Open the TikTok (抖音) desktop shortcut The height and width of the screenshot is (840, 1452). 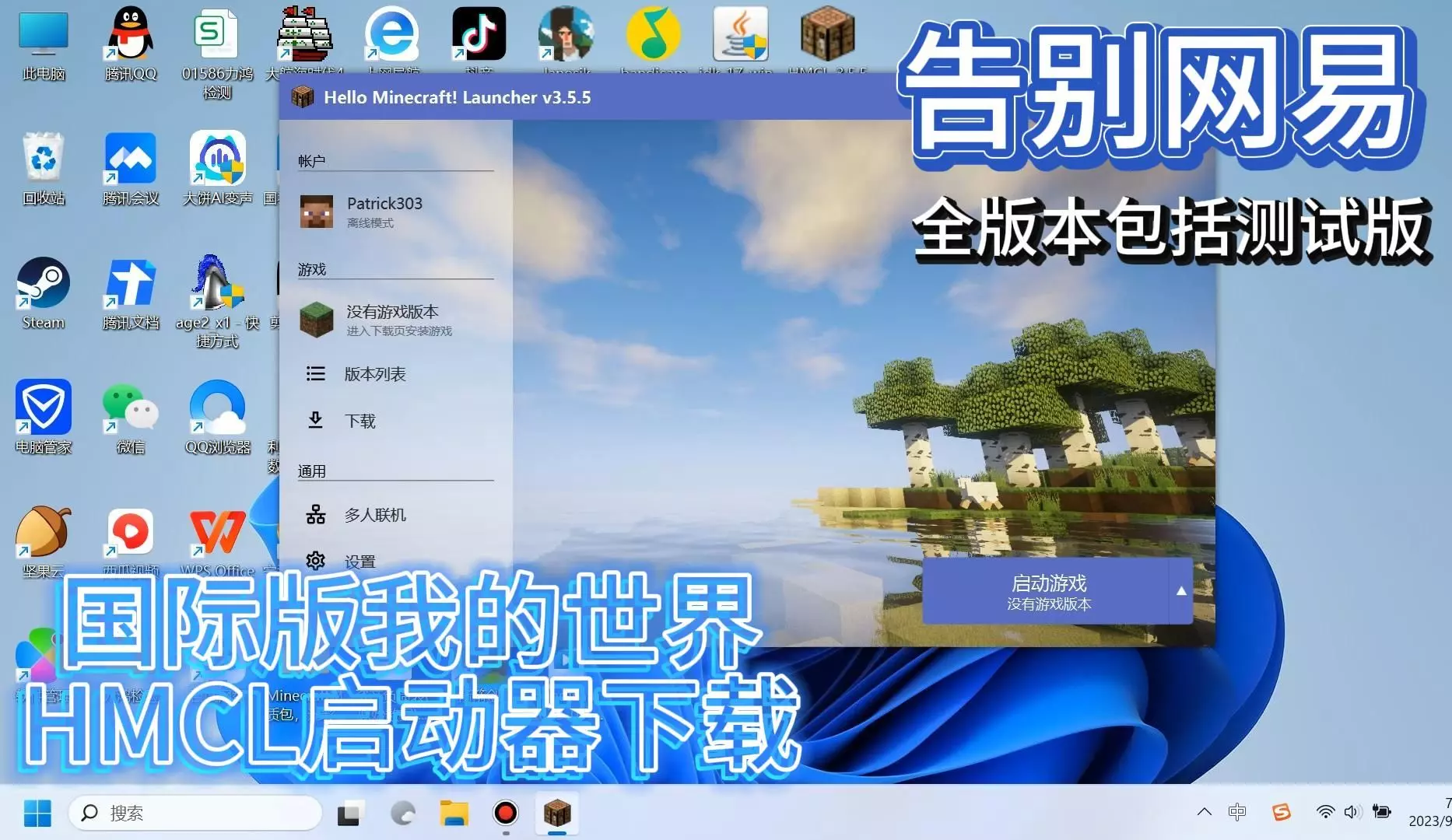(x=479, y=35)
